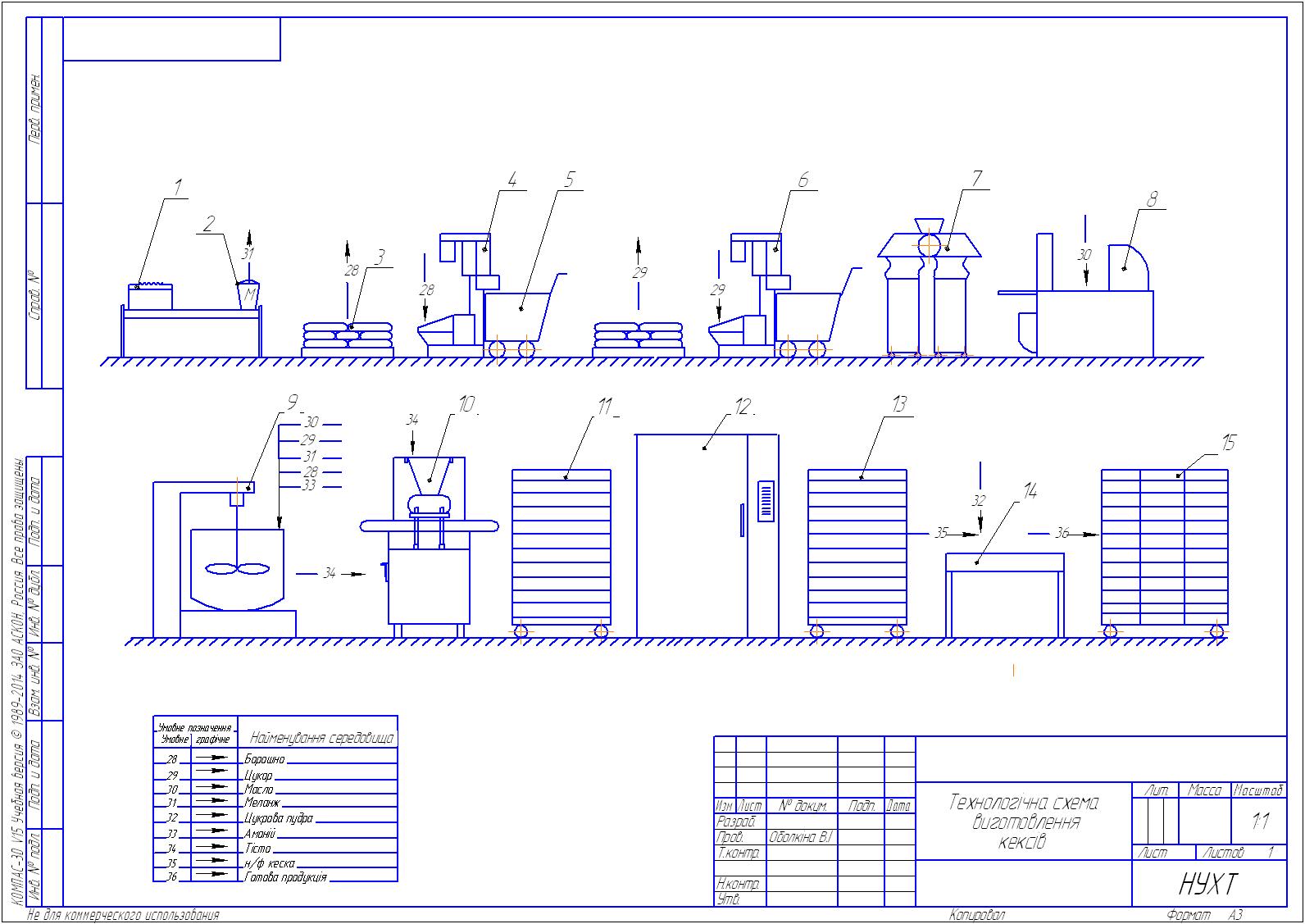Click the '№ докум.' column header
This screenshot has width=1305, height=924.
pos(803,806)
